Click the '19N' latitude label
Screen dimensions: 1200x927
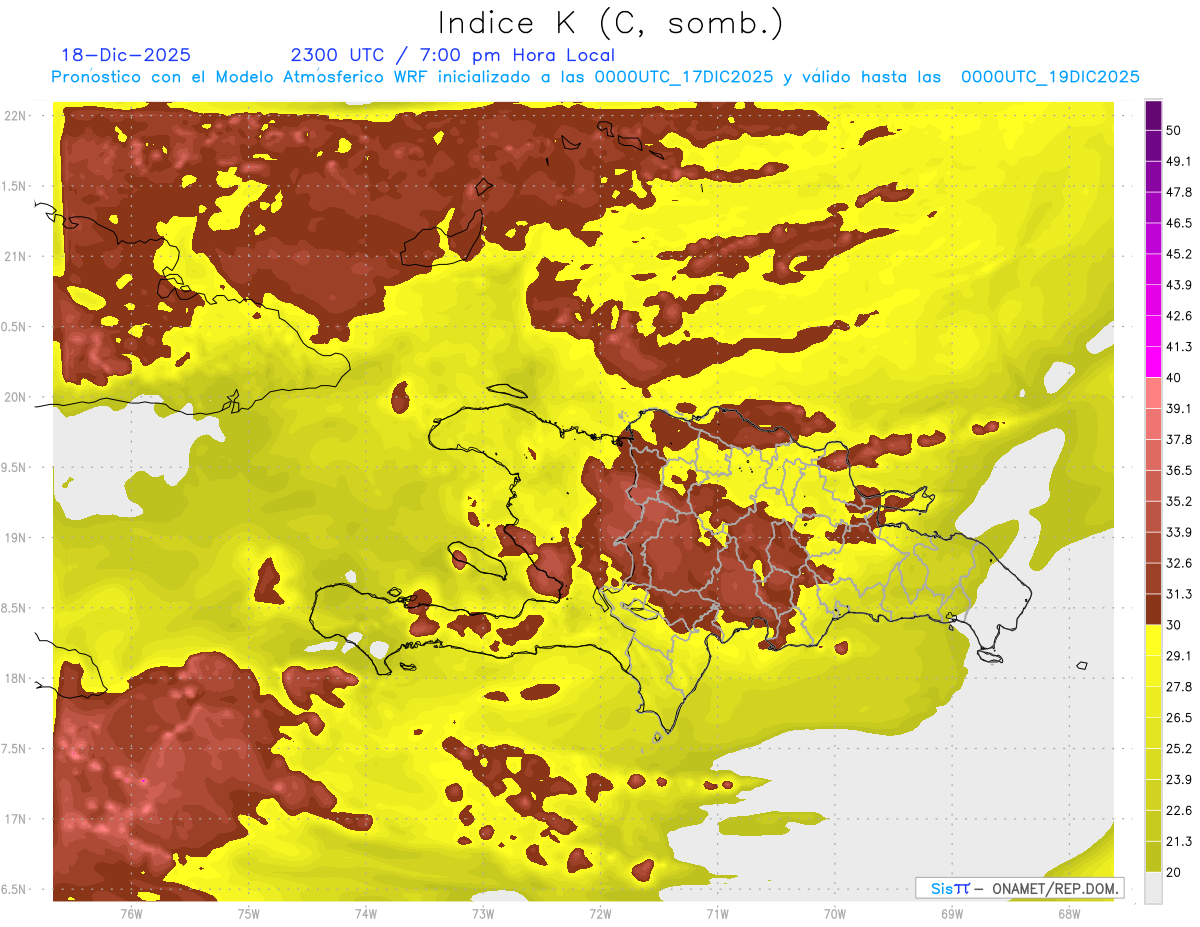coord(17,538)
